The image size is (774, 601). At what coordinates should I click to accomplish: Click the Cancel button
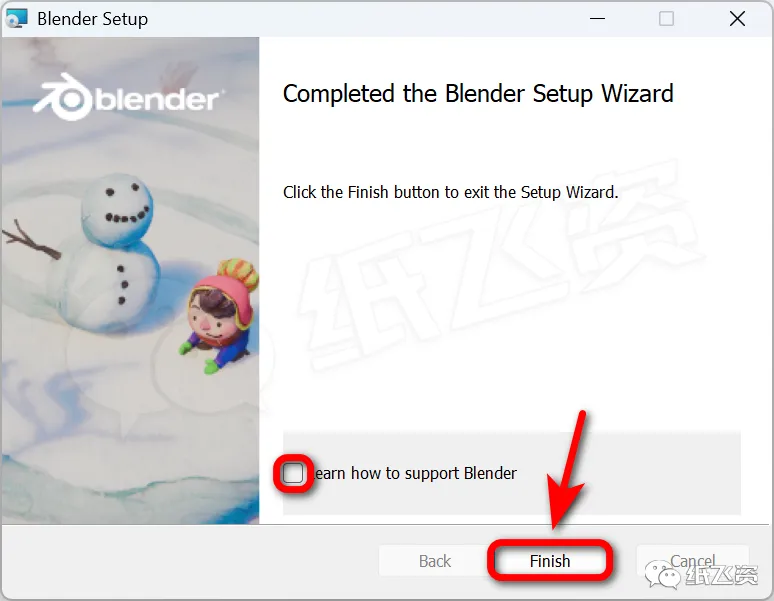[692, 561]
